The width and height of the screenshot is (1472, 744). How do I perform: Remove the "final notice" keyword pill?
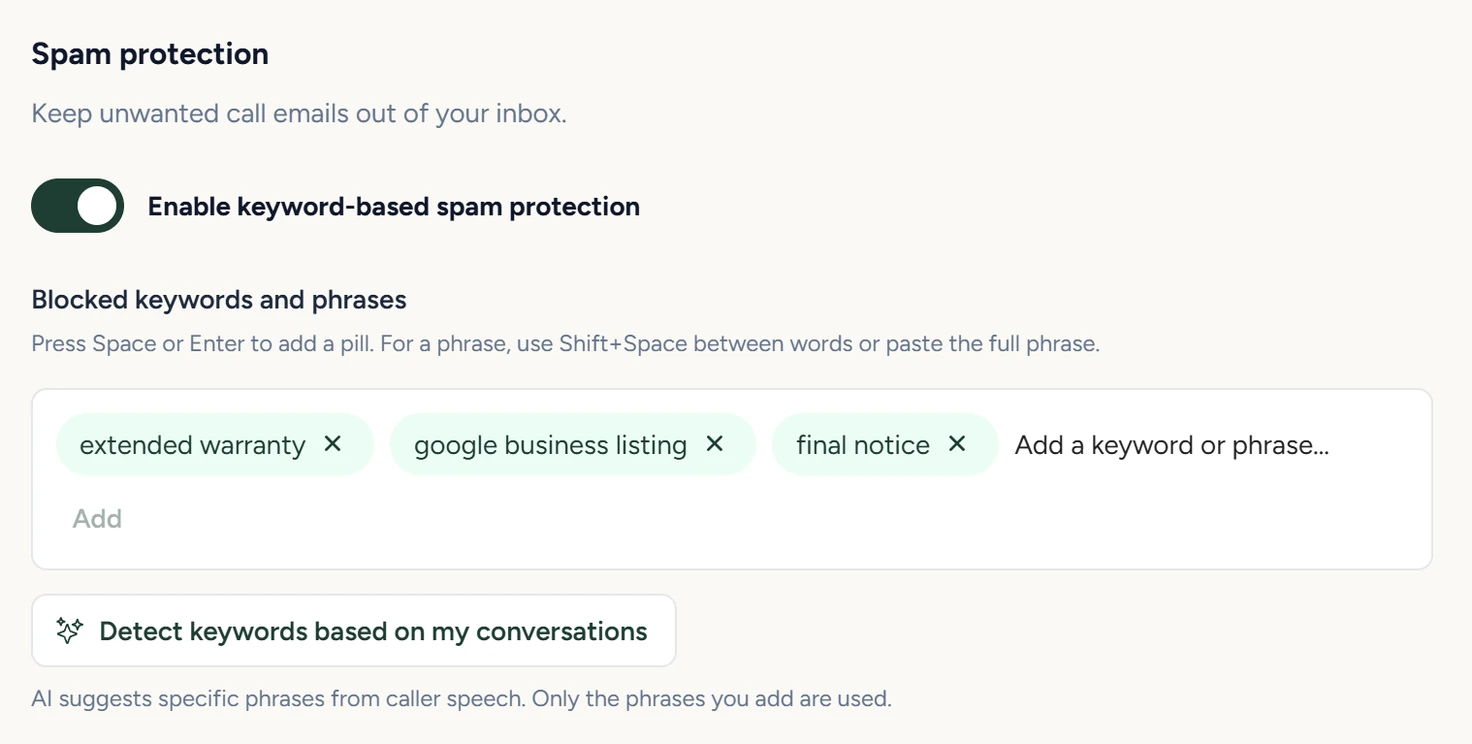click(957, 444)
